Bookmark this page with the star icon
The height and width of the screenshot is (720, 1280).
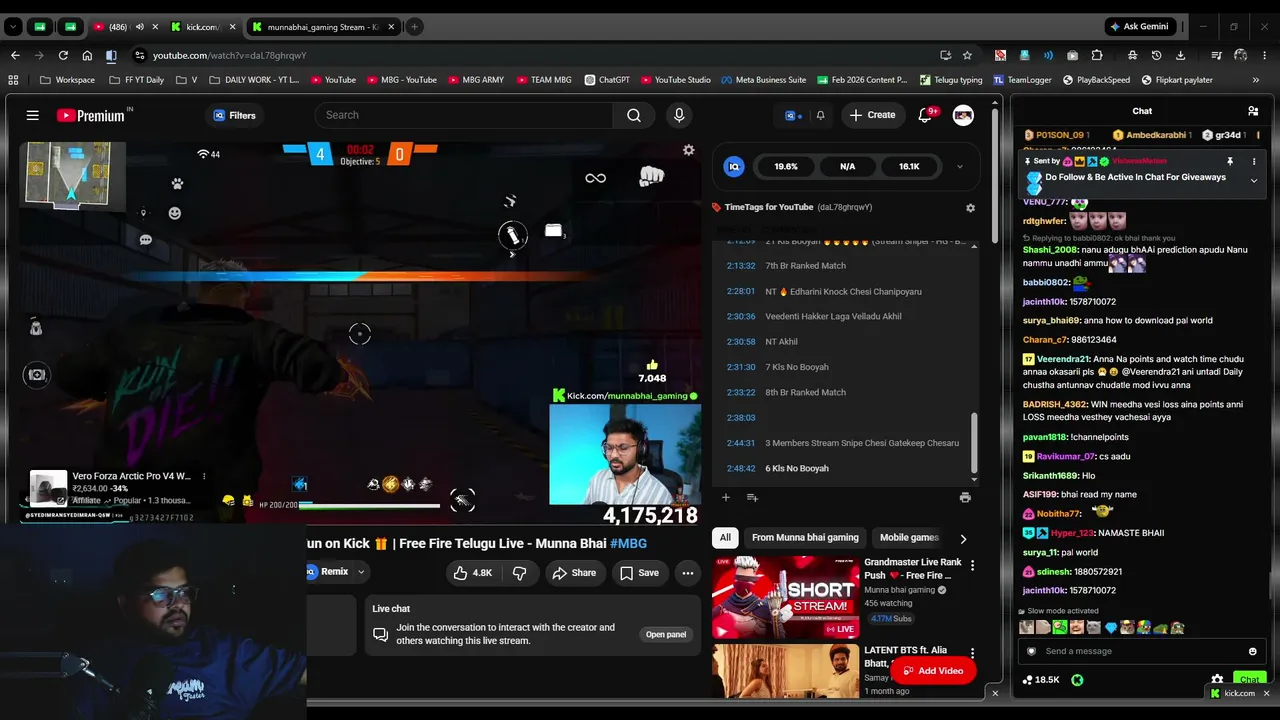coord(967,55)
